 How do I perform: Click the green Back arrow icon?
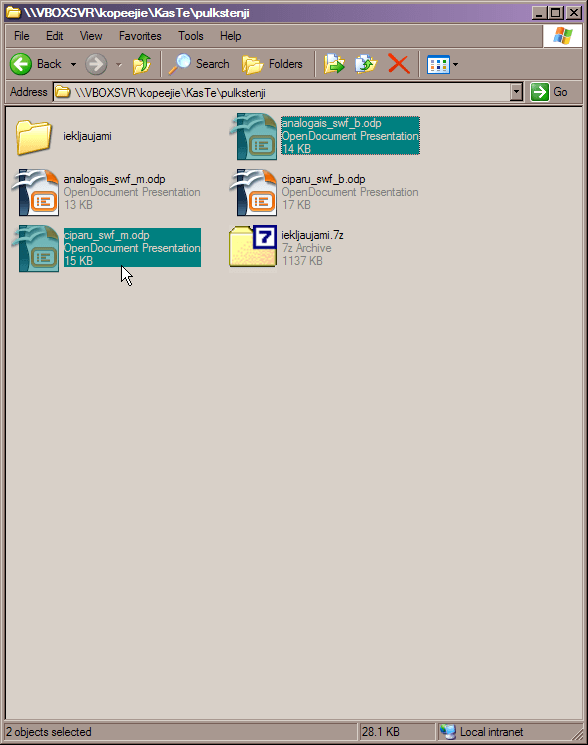[x=21, y=64]
